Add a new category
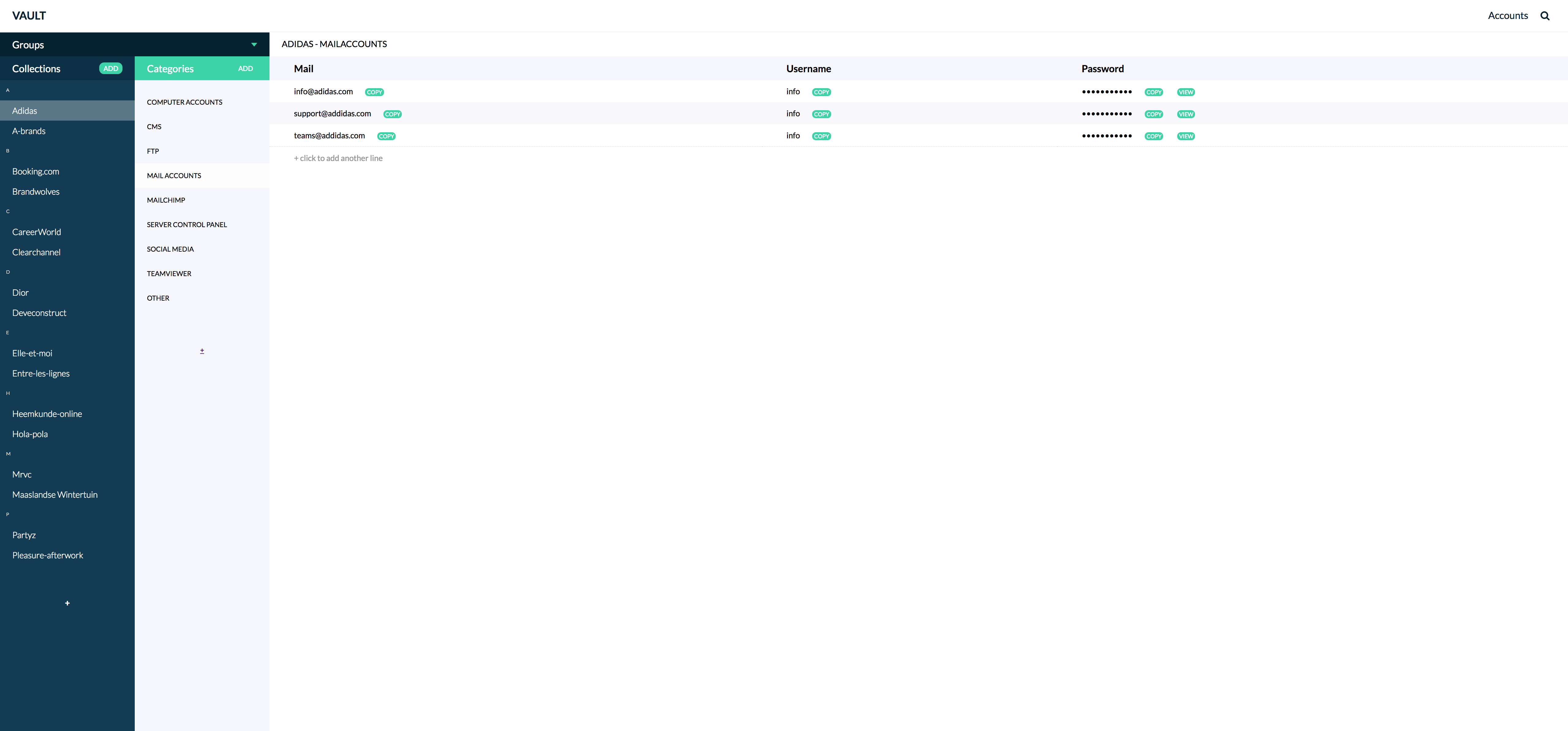The height and width of the screenshot is (731, 1568). tap(245, 69)
